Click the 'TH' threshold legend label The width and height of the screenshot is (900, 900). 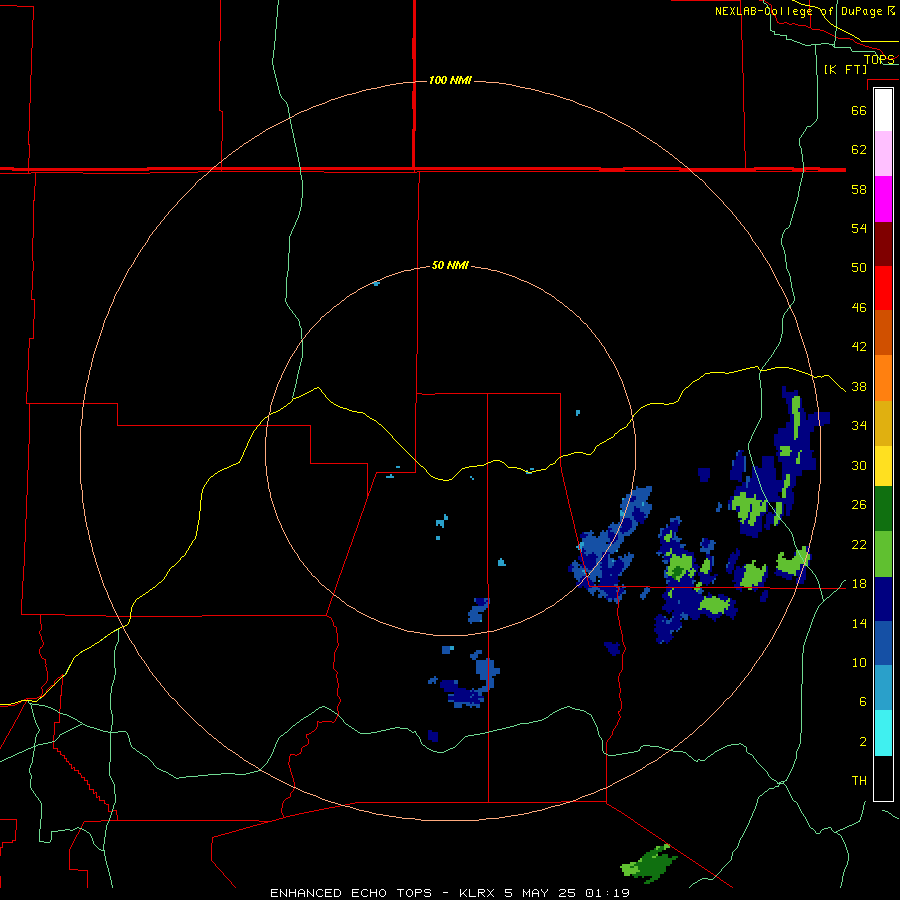[x=859, y=781]
